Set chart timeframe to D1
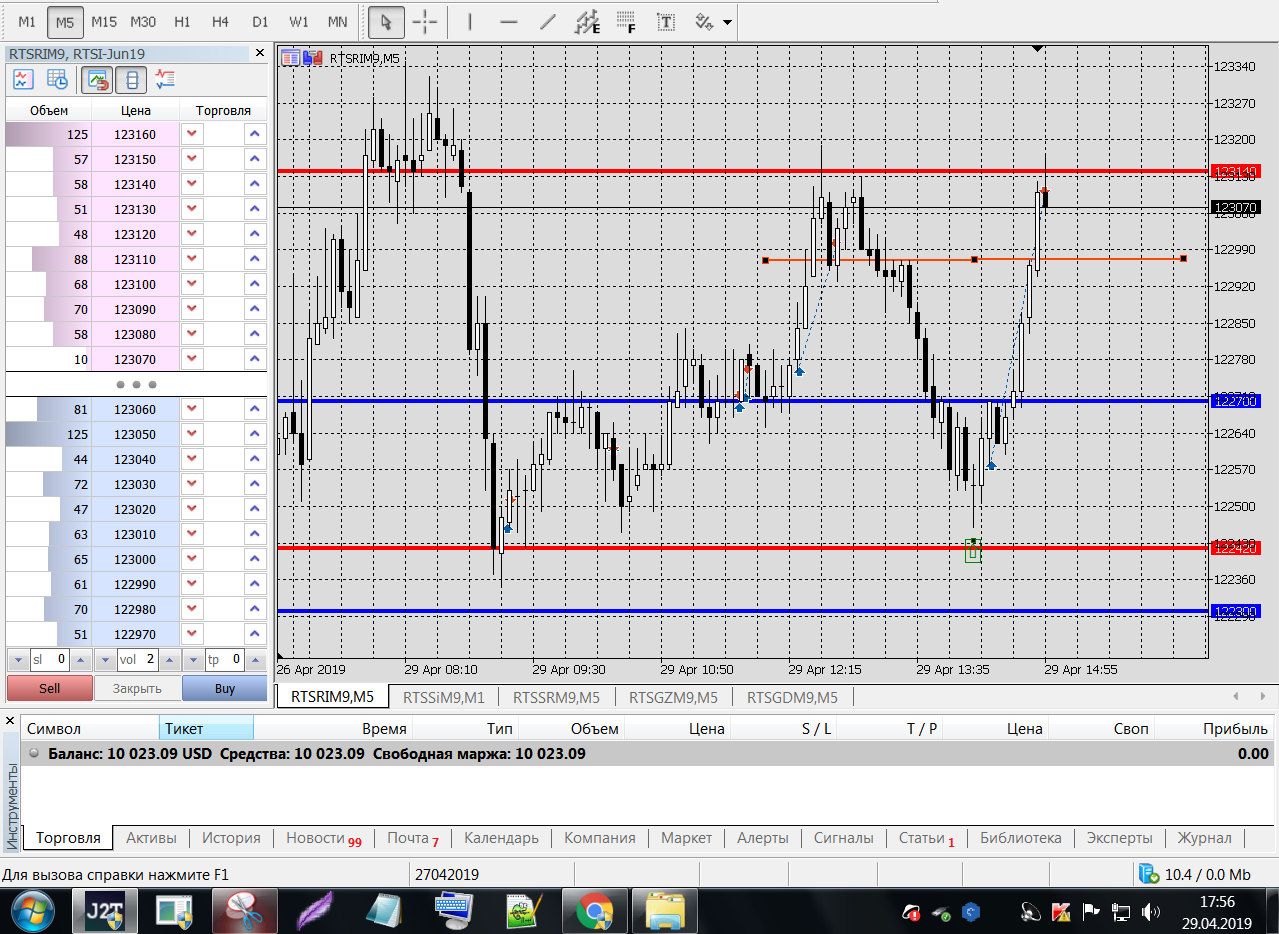Image resolution: width=1279 pixels, height=934 pixels. [260, 21]
